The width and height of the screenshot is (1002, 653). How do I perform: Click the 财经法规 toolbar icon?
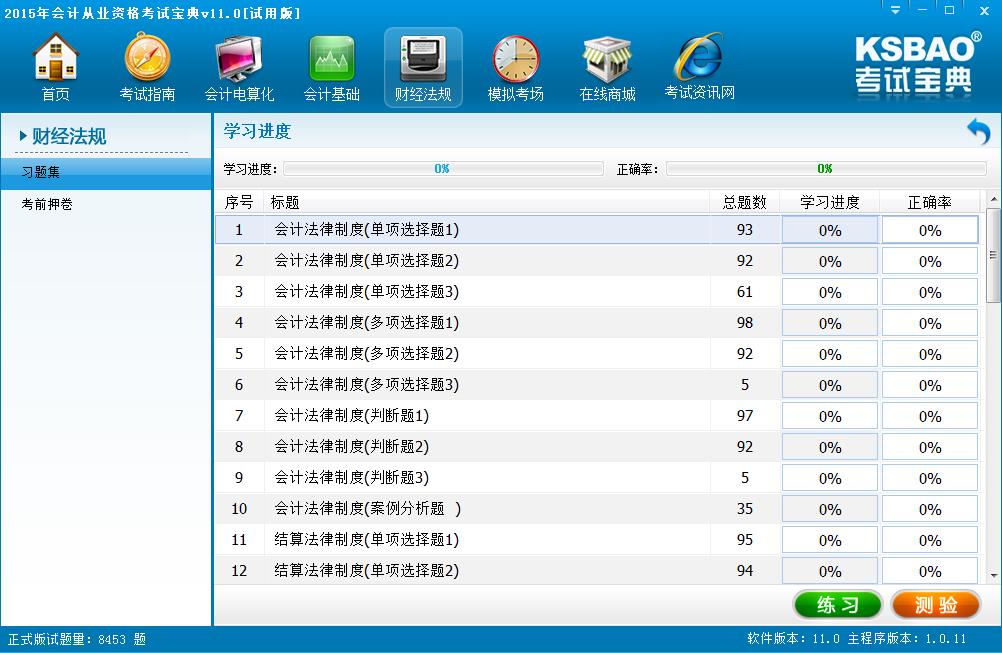point(423,67)
